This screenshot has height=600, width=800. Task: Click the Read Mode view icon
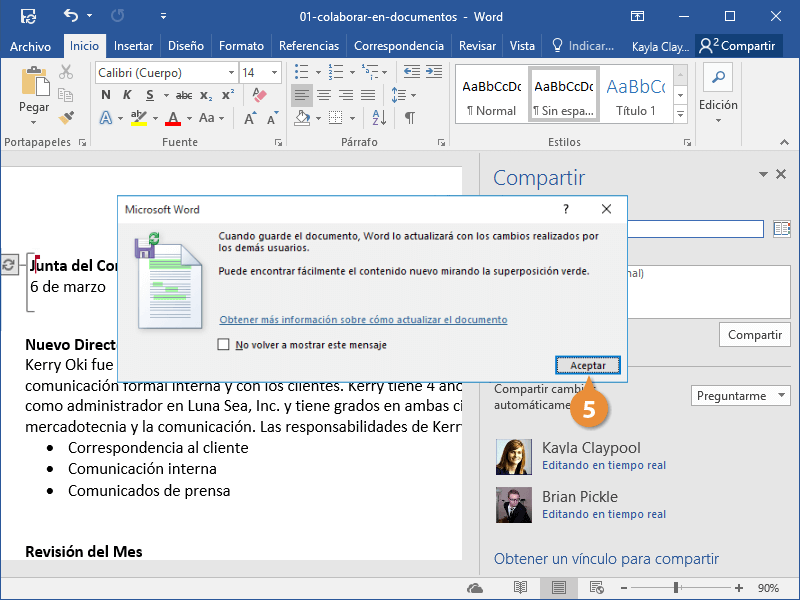pyautogui.click(x=520, y=588)
